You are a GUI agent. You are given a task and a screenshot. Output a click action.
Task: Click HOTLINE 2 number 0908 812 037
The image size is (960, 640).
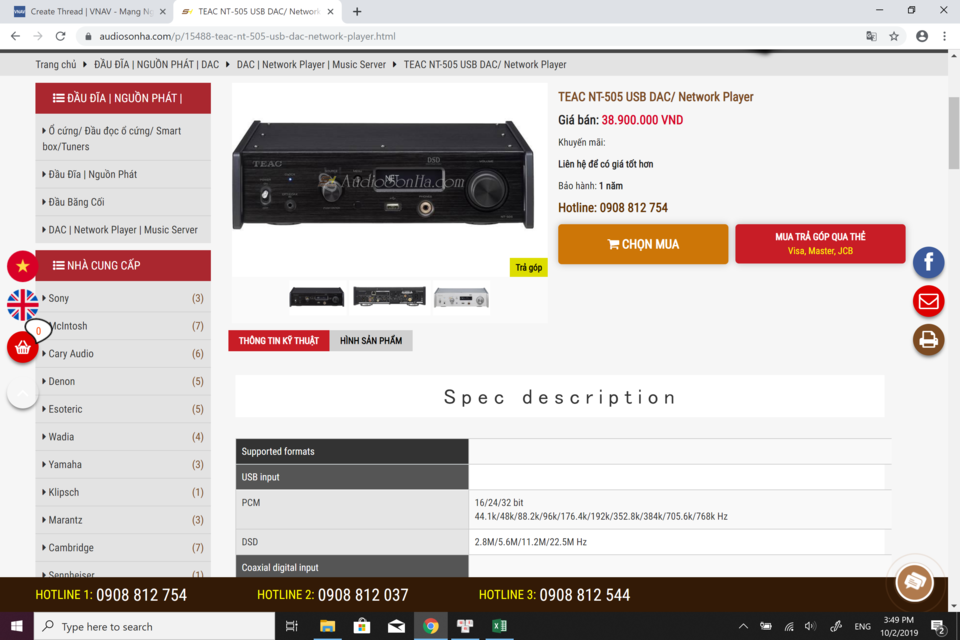coord(363,595)
